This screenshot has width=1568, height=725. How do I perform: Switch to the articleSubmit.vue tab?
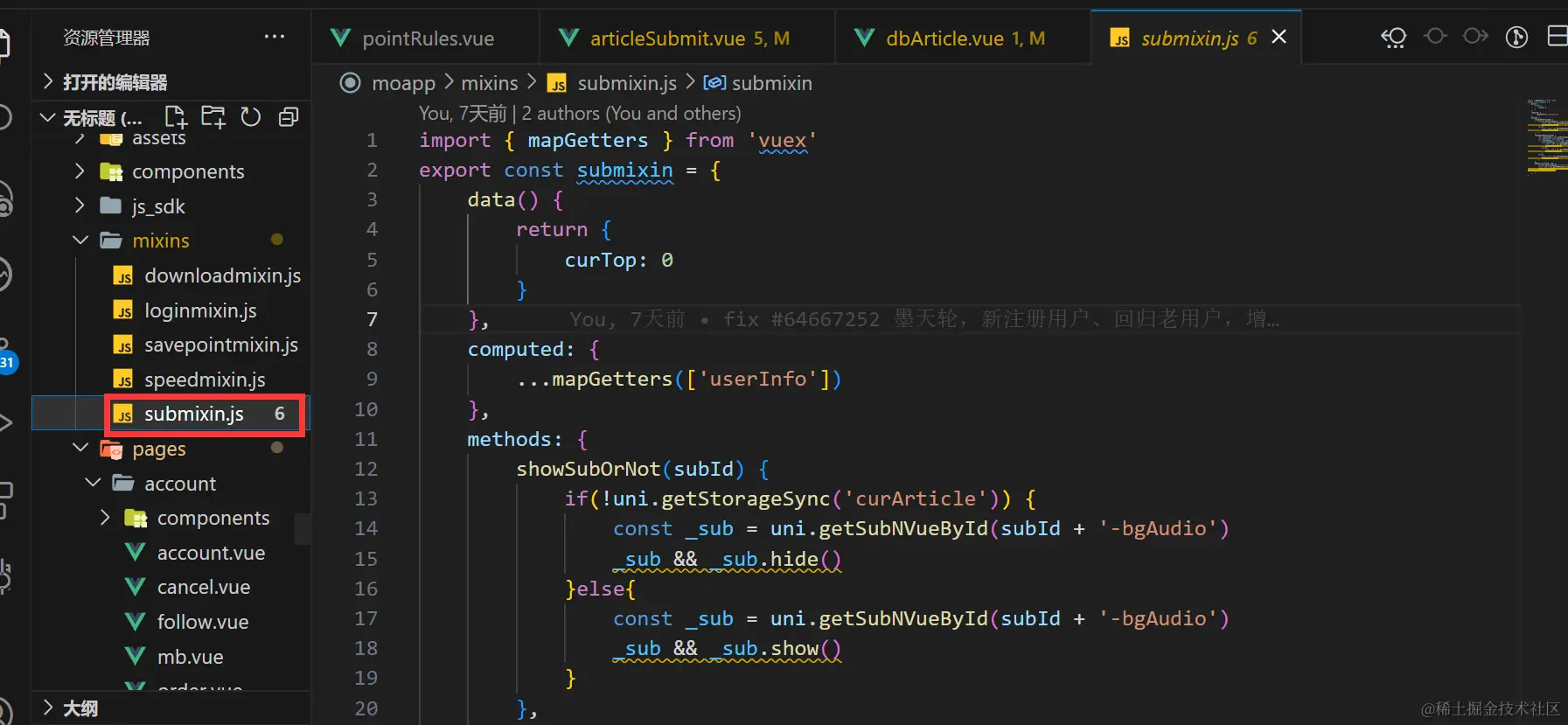687,38
